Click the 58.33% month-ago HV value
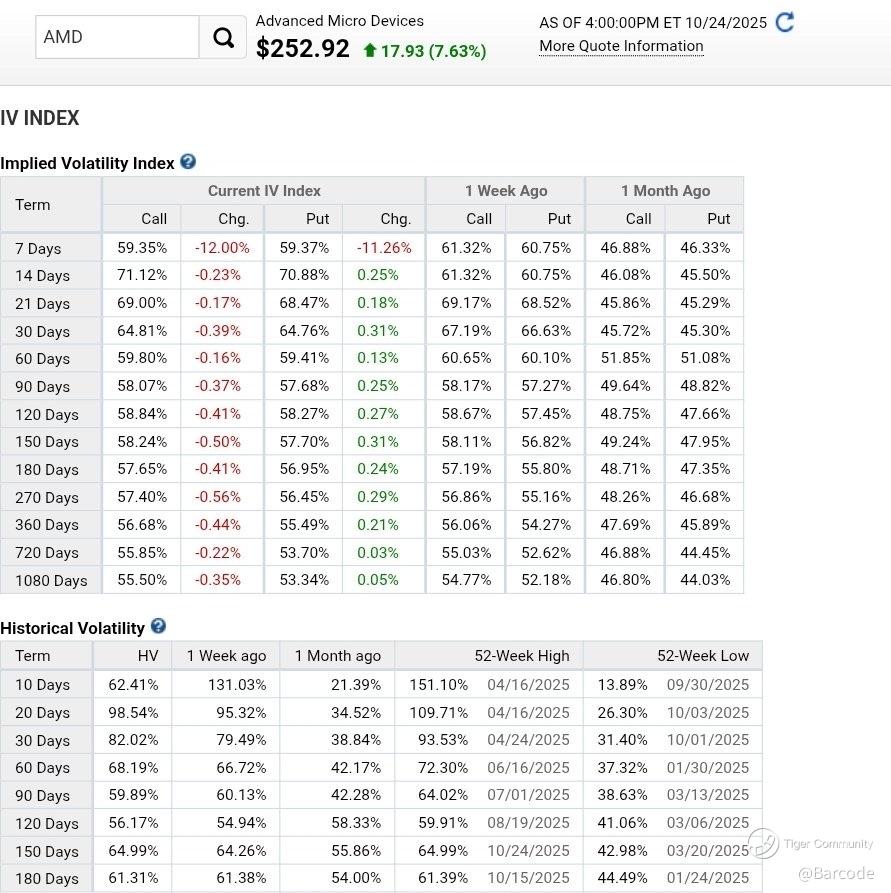891x893 pixels. (x=356, y=823)
